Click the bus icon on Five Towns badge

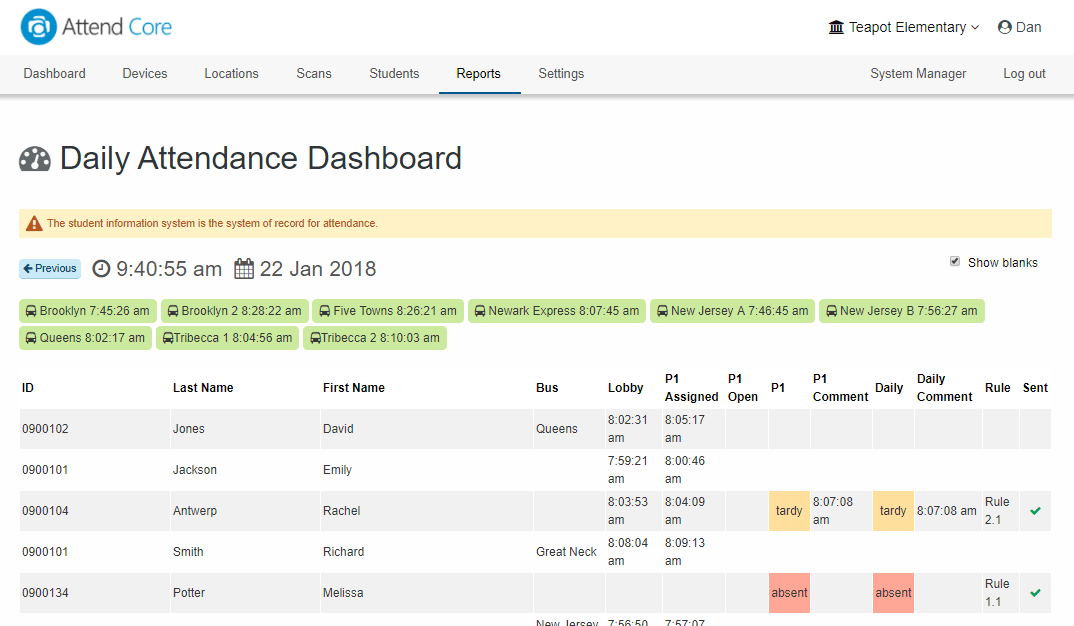(325, 311)
